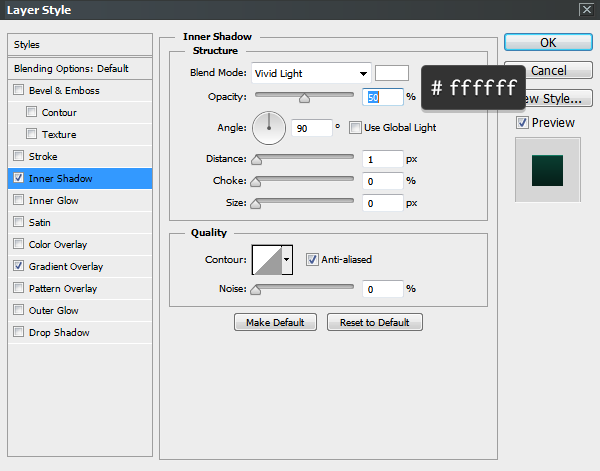Select Blending Options: Default entry
Viewport: 600px width, 471px height.
[71, 68]
